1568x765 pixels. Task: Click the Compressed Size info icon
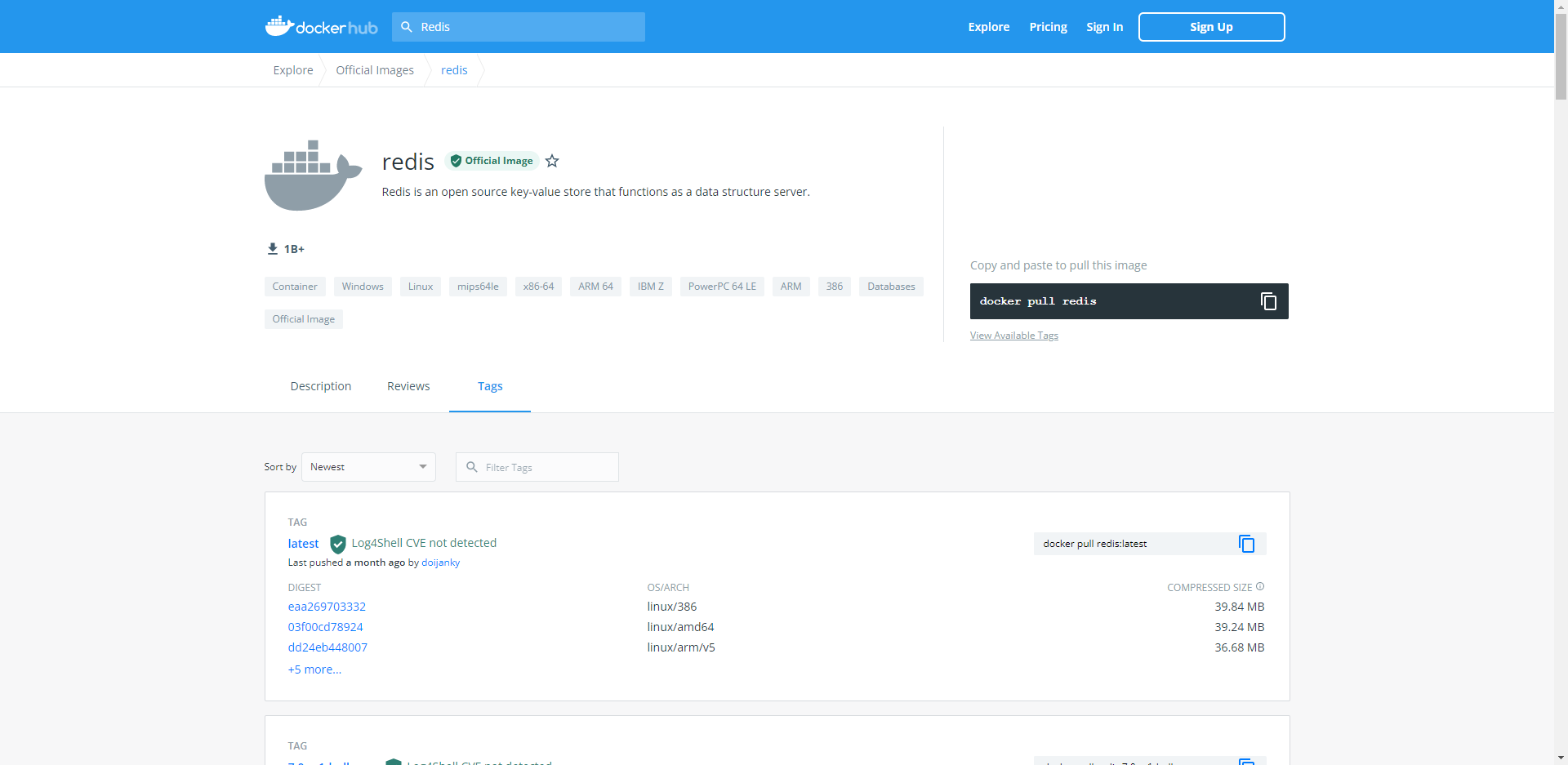(1259, 586)
